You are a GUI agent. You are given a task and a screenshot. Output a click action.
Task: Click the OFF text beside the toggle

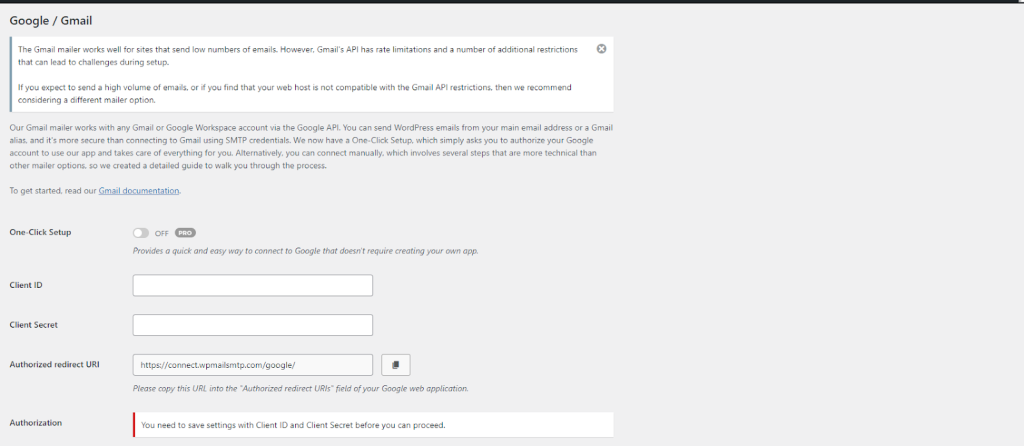coord(162,233)
